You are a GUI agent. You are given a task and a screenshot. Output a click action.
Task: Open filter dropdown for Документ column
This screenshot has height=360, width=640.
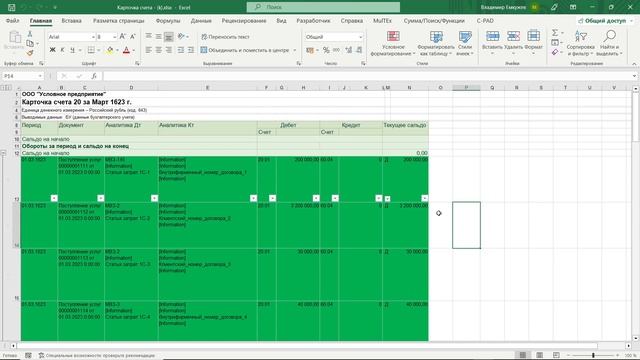(100, 198)
